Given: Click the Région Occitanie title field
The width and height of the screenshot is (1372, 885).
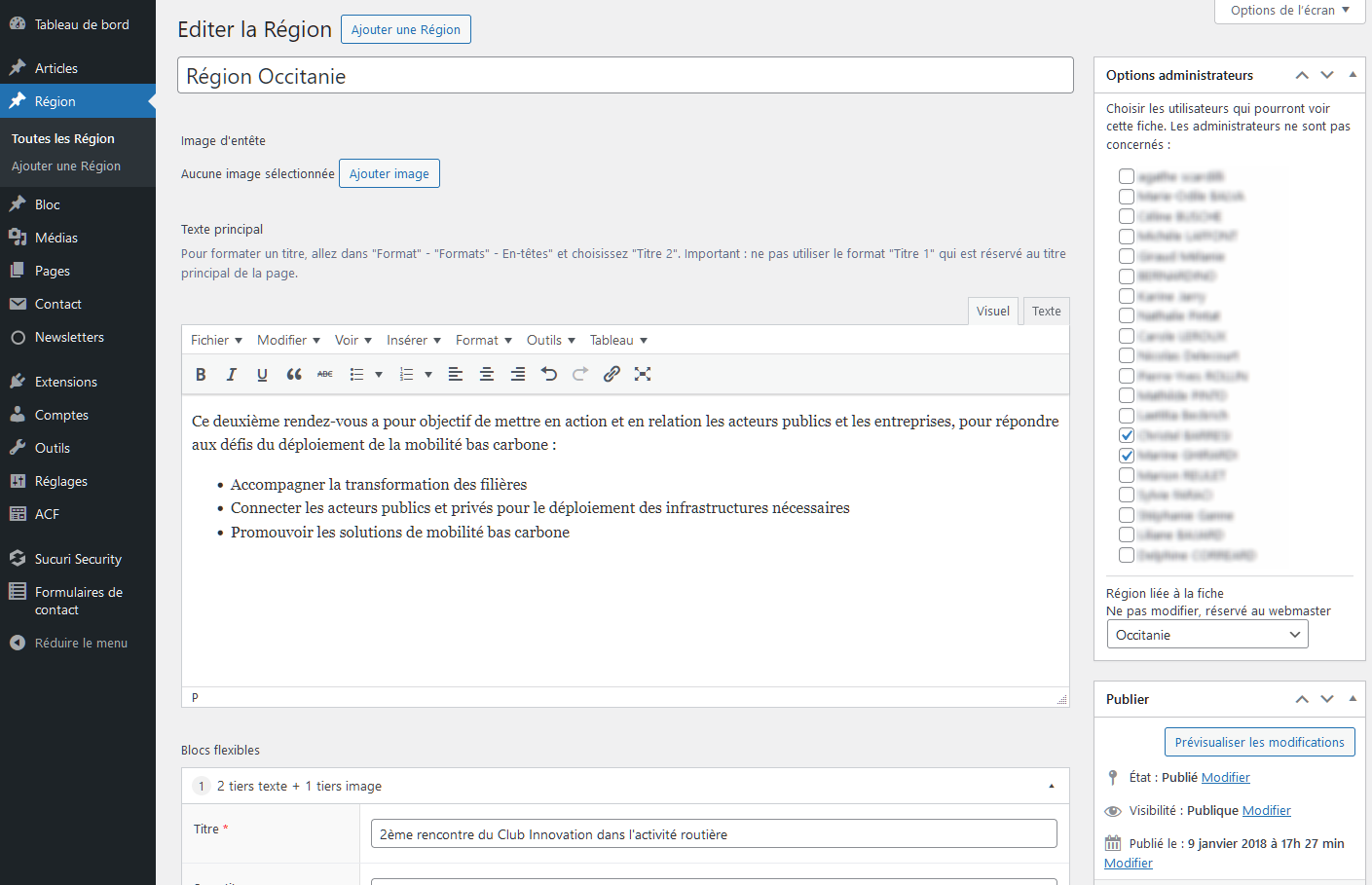Looking at the screenshot, I should pyautogui.click(x=625, y=76).
